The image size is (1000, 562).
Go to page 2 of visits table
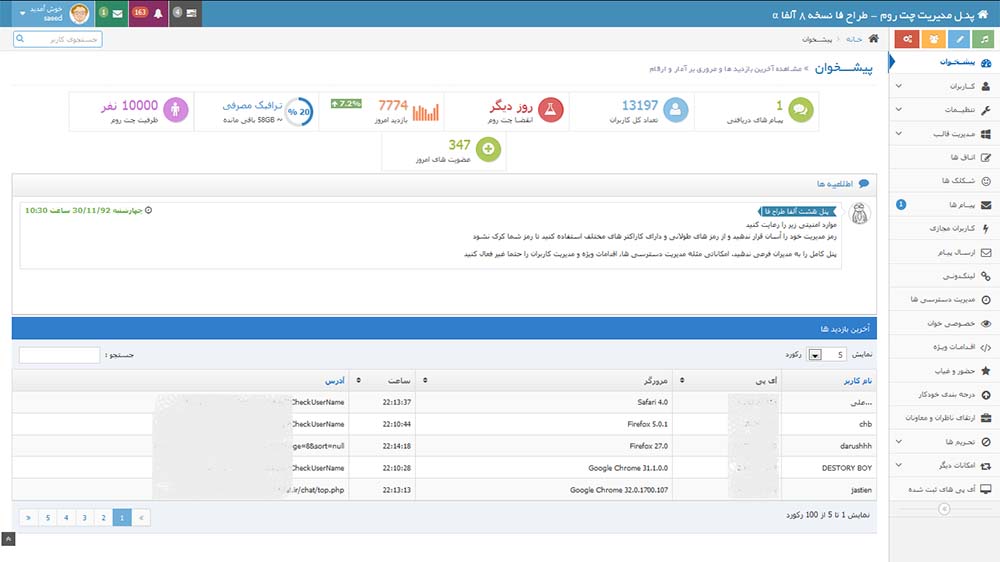click(x=103, y=518)
